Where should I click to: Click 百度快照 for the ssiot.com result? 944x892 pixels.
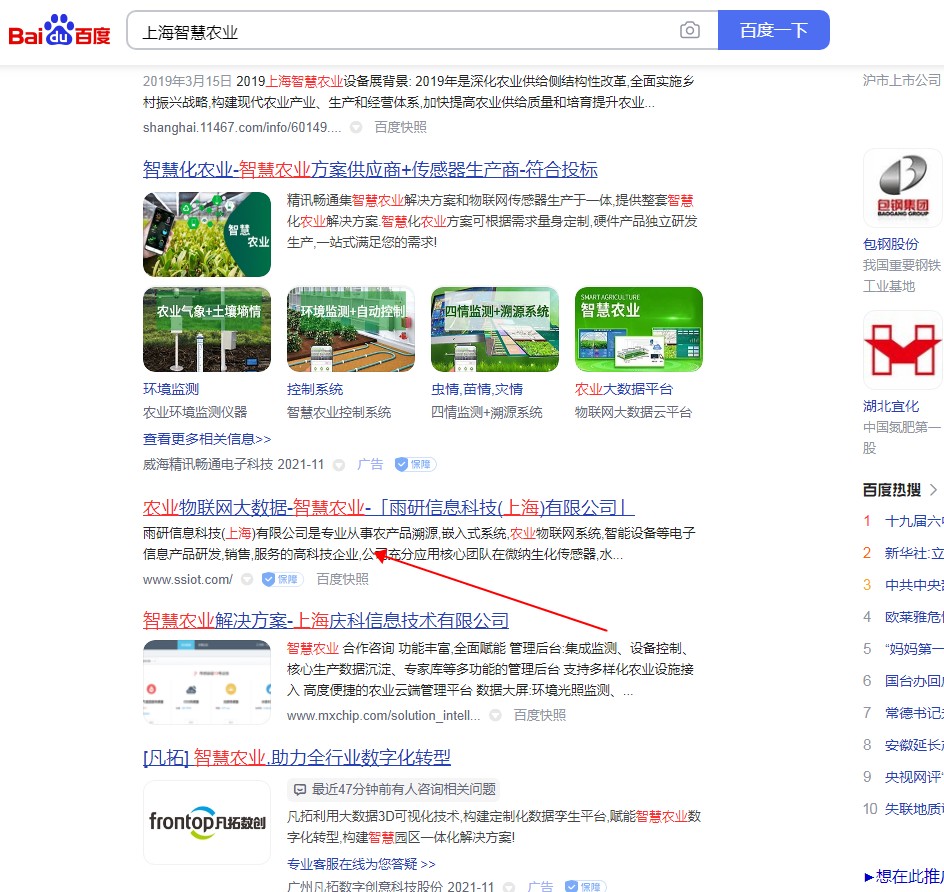(x=342, y=579)
